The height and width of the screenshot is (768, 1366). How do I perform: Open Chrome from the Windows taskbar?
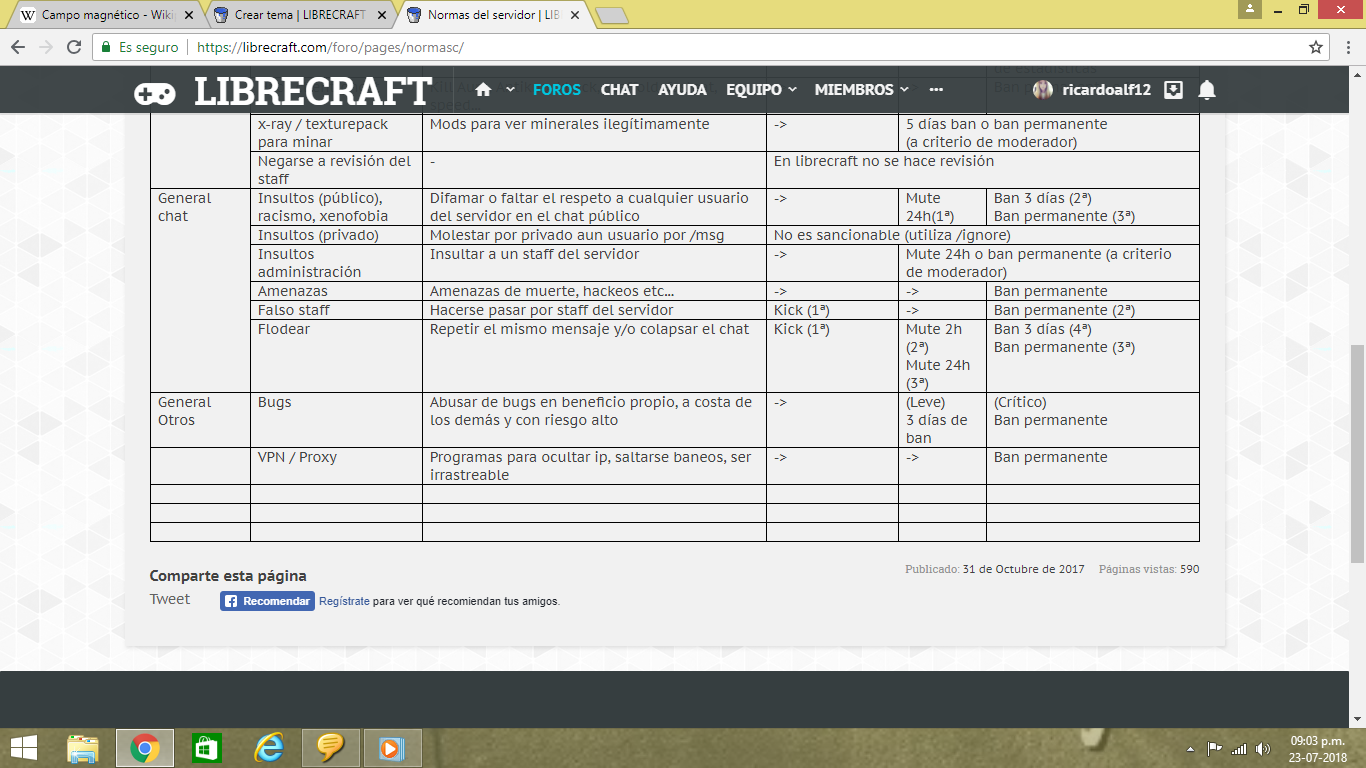(x=144, y=748)
